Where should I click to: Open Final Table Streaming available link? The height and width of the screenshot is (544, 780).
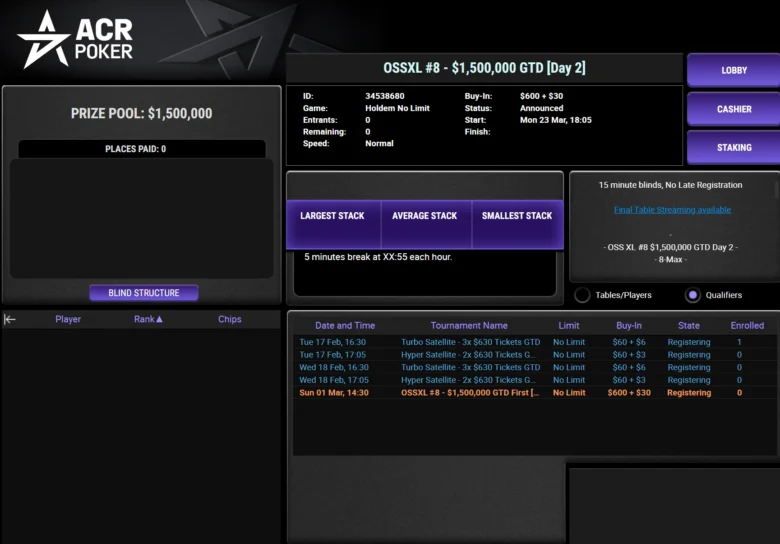click(672, 210)
